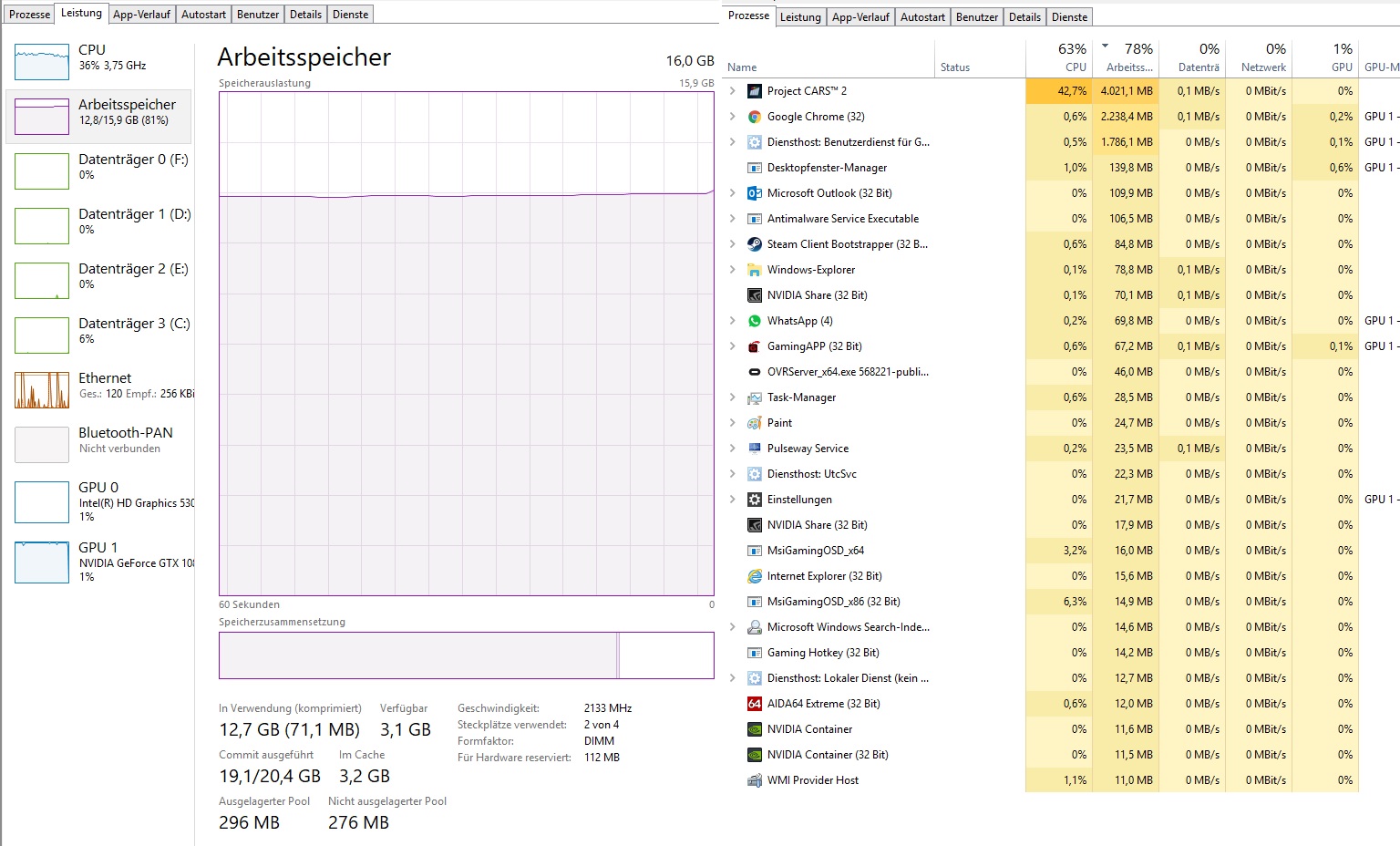
Task: Click the Diensthost: UtcSvc gear icon
Action: point(754,474)
